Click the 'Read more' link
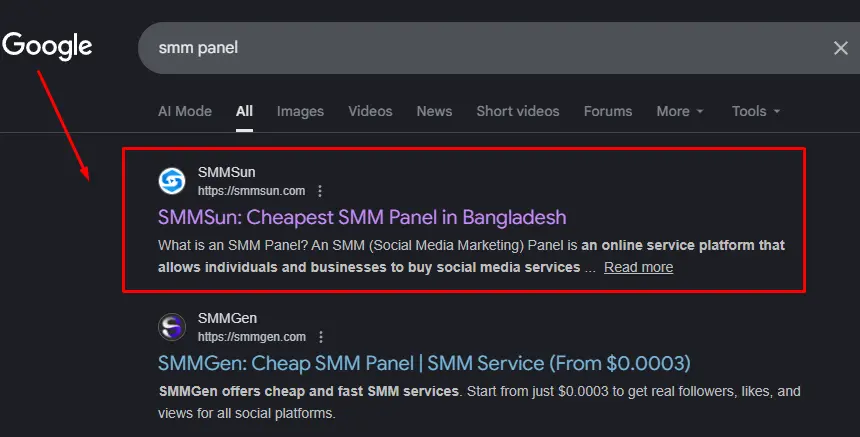This screenshot has height=437, width=860. 638,267
